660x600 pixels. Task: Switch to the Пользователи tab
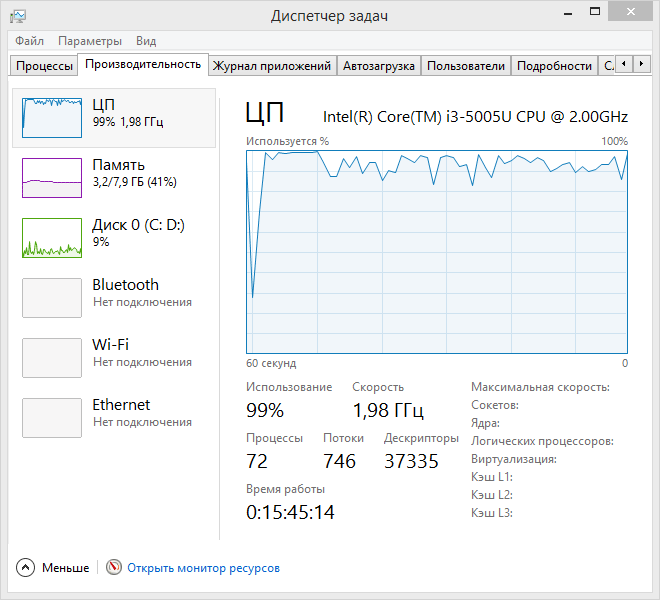(465, 66)
